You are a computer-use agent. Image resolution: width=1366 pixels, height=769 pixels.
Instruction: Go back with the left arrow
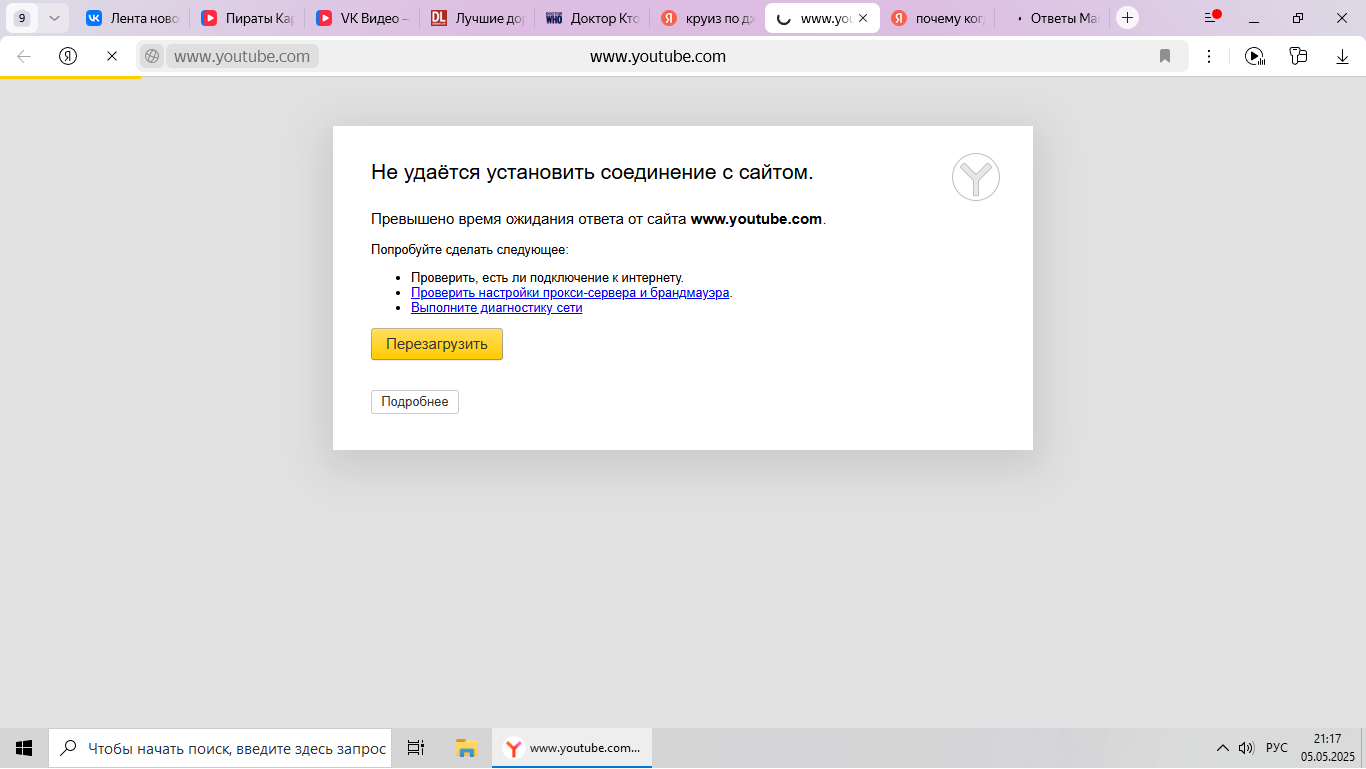24,56
